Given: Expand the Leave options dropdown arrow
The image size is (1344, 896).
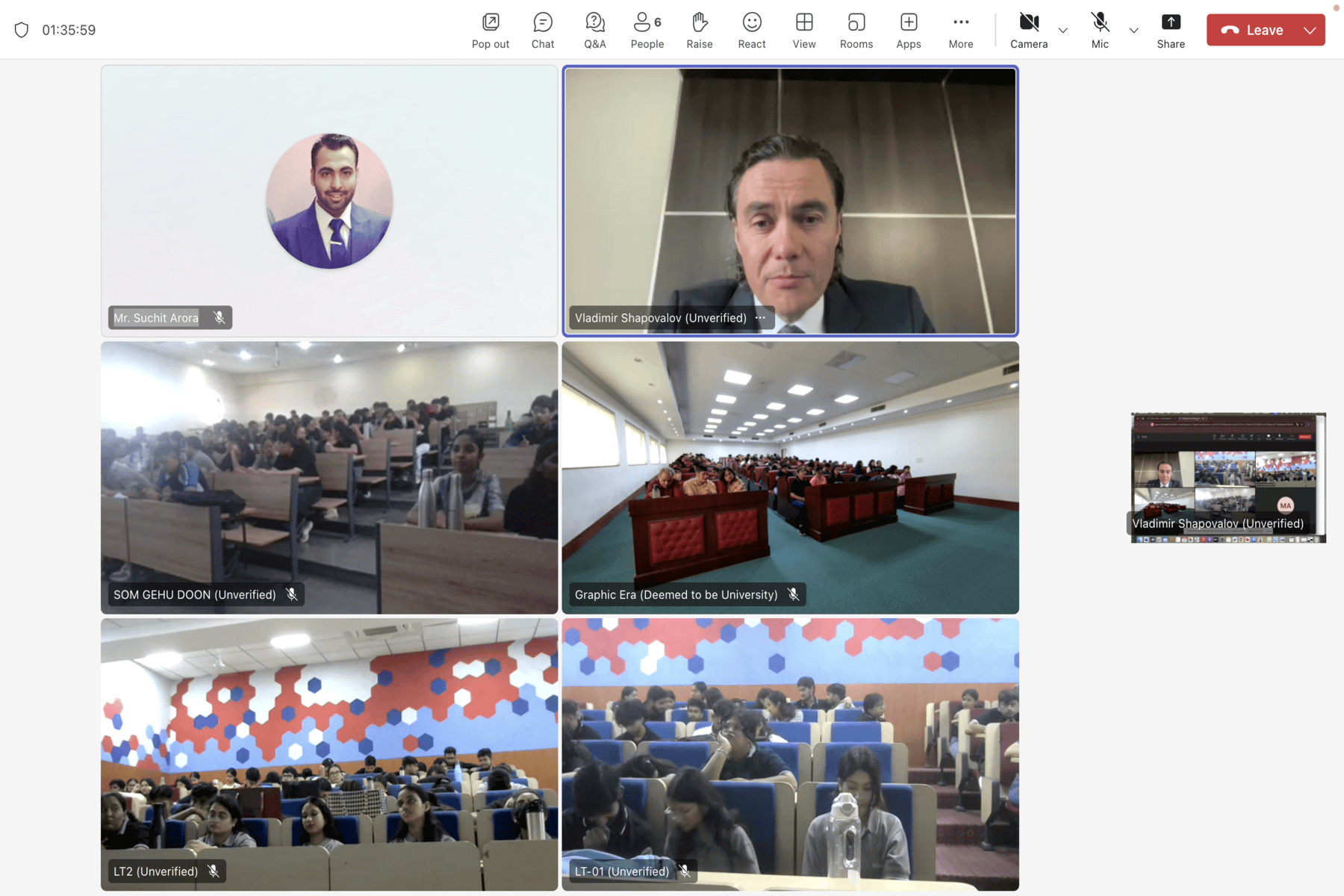Looking at the screenshot, I should 1310,31.
